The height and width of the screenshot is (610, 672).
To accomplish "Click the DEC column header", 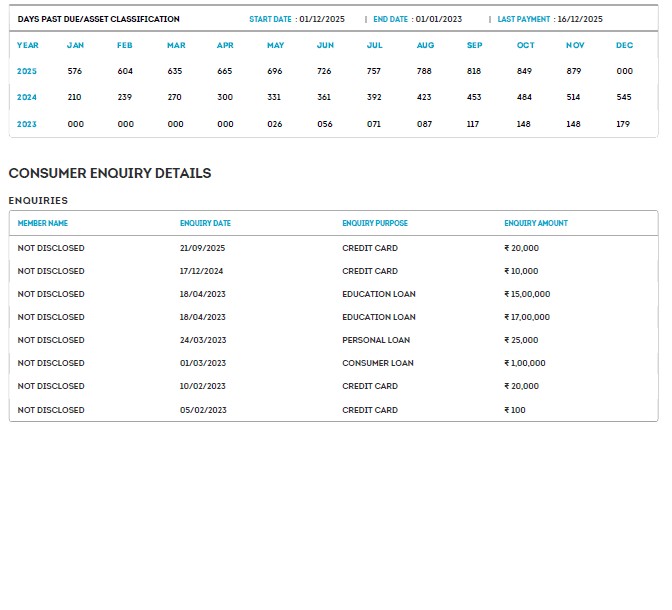I will (624, 45).
